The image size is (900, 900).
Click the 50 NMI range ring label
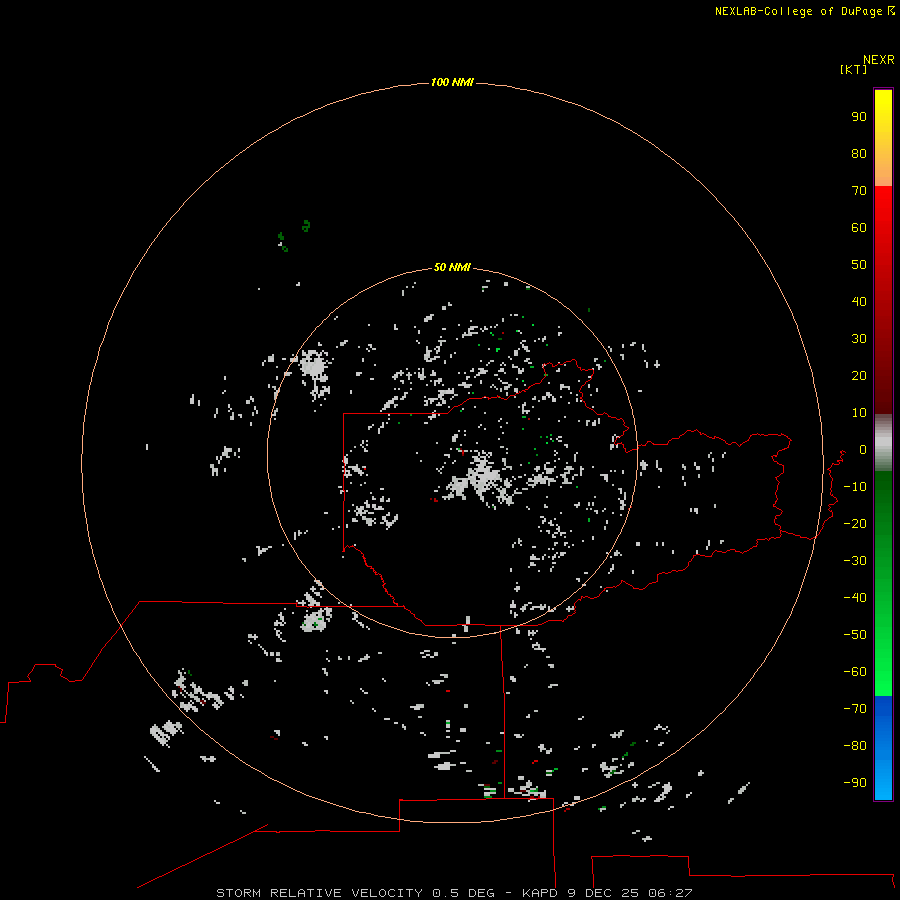pos(452,267)
